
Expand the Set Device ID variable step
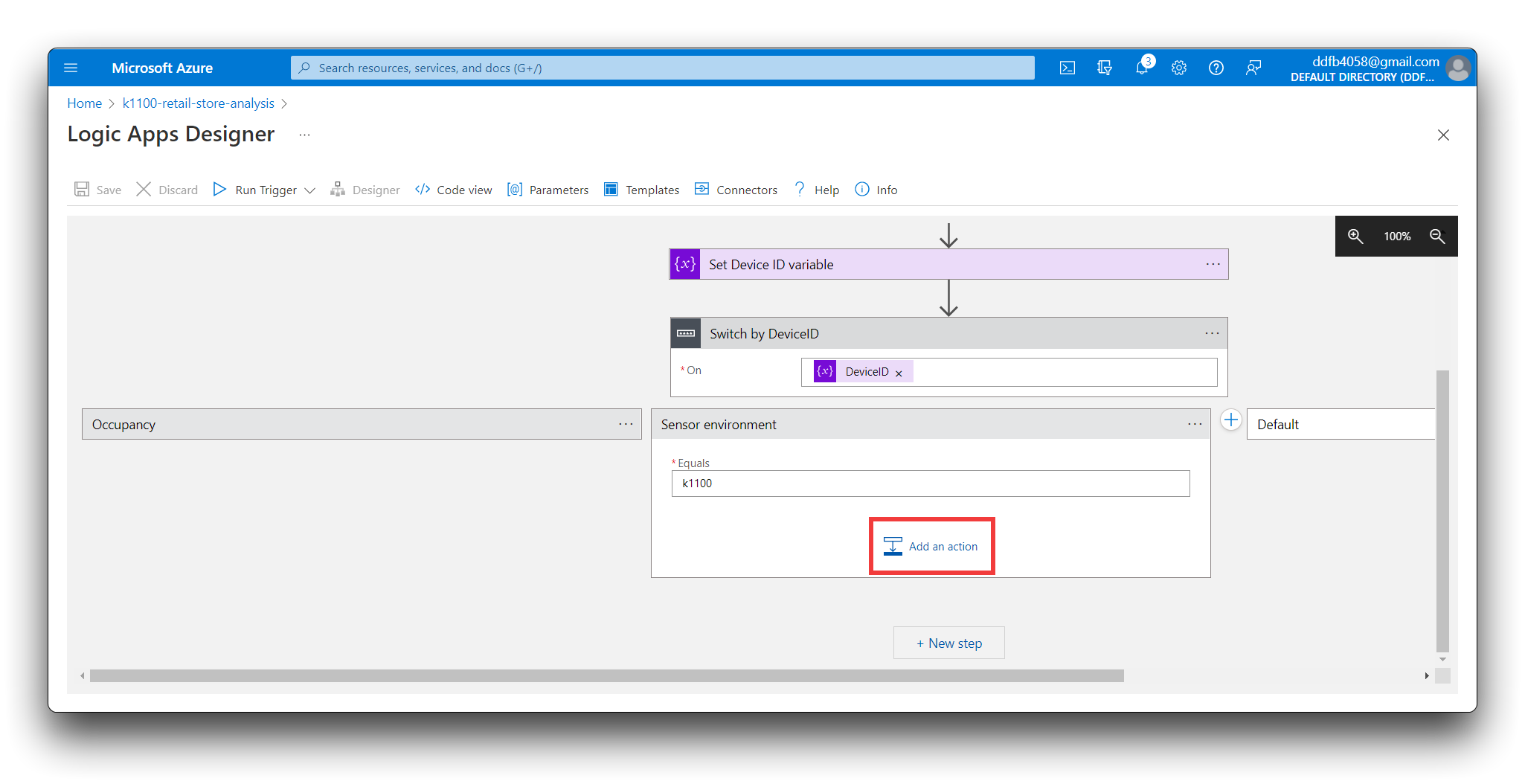(x=948, y=264)
